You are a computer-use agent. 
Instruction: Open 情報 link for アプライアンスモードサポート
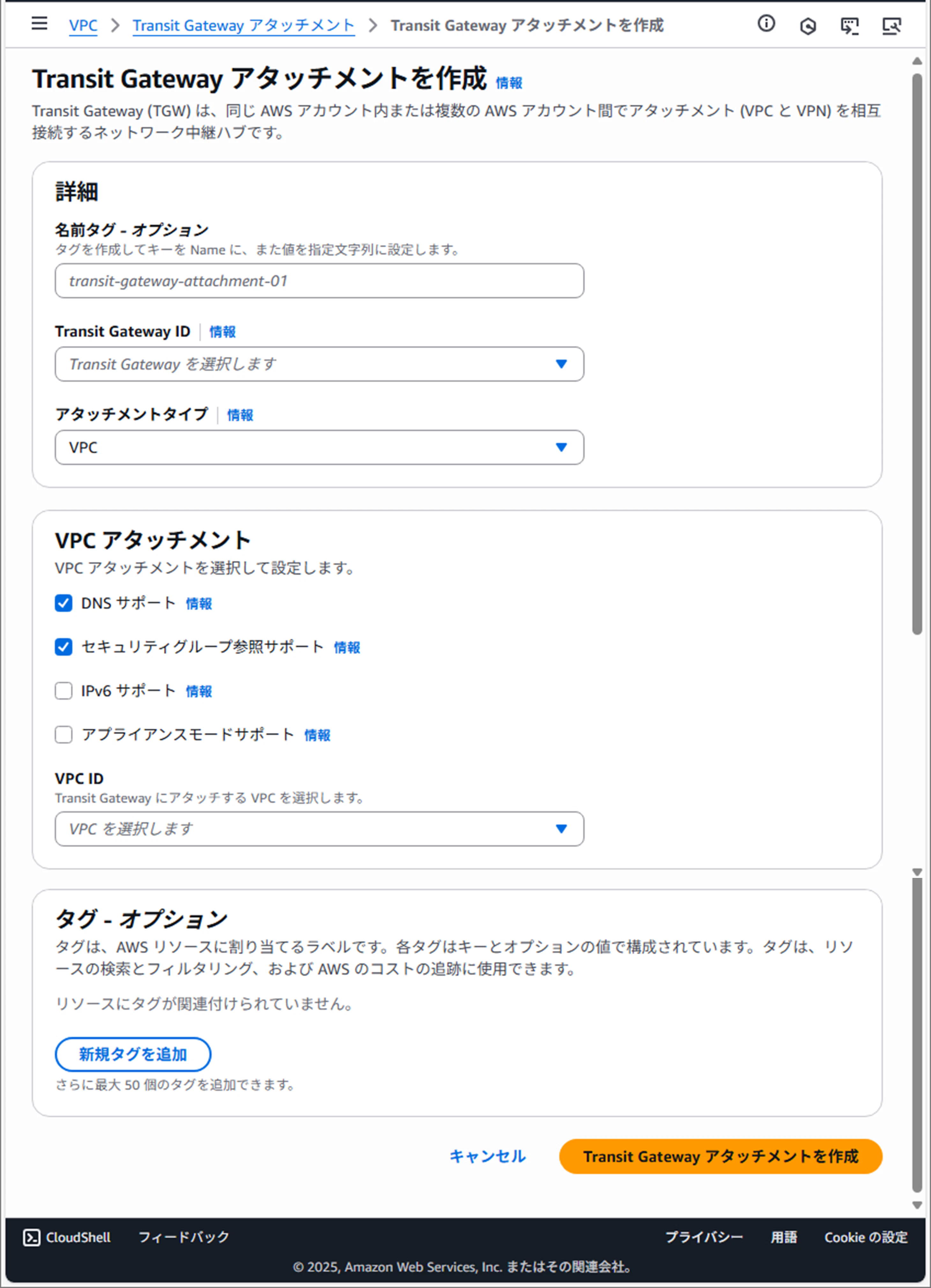(x=318, y=735)
